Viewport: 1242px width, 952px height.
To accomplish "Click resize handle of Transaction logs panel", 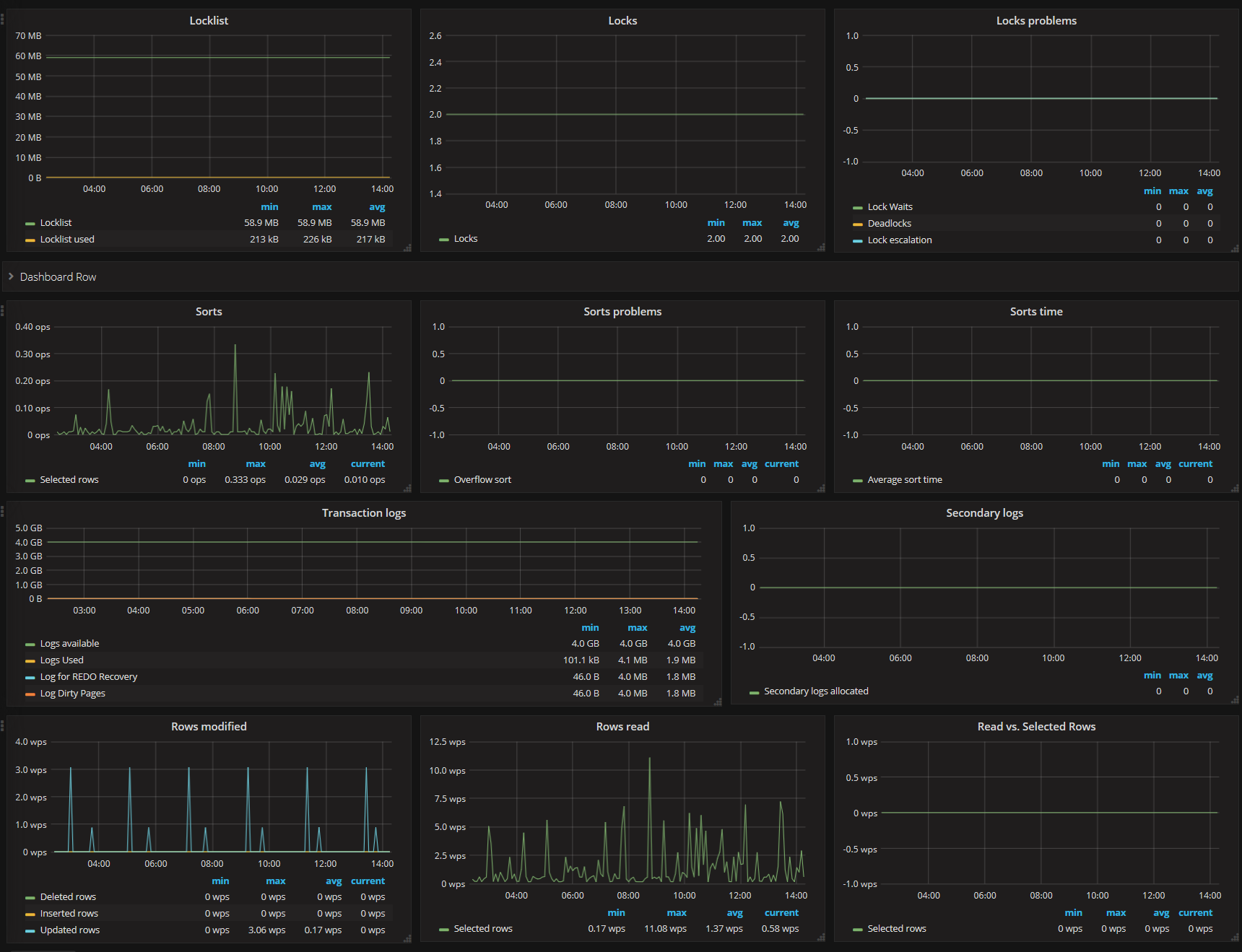I will tap(717, 702).
